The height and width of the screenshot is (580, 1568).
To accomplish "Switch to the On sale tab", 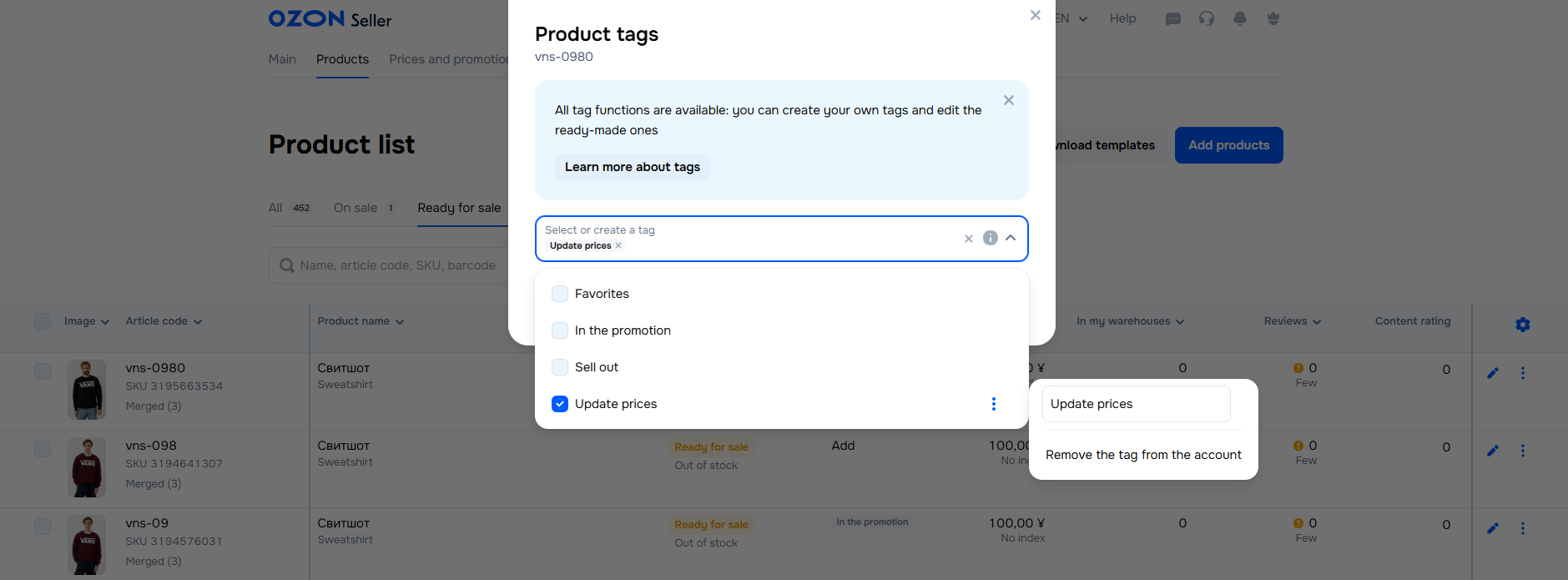I will tap(355, 208).
